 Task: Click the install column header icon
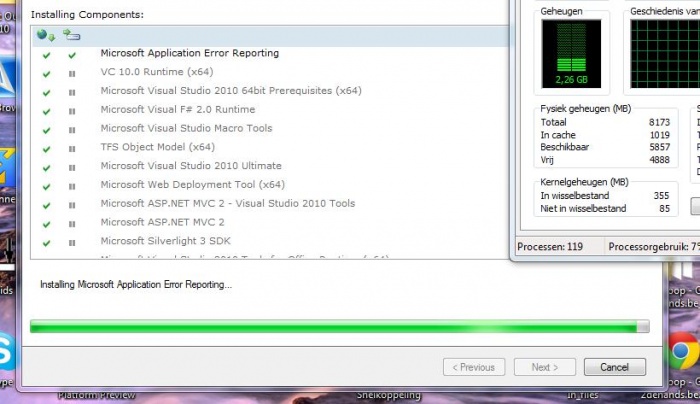coord(71,35)
